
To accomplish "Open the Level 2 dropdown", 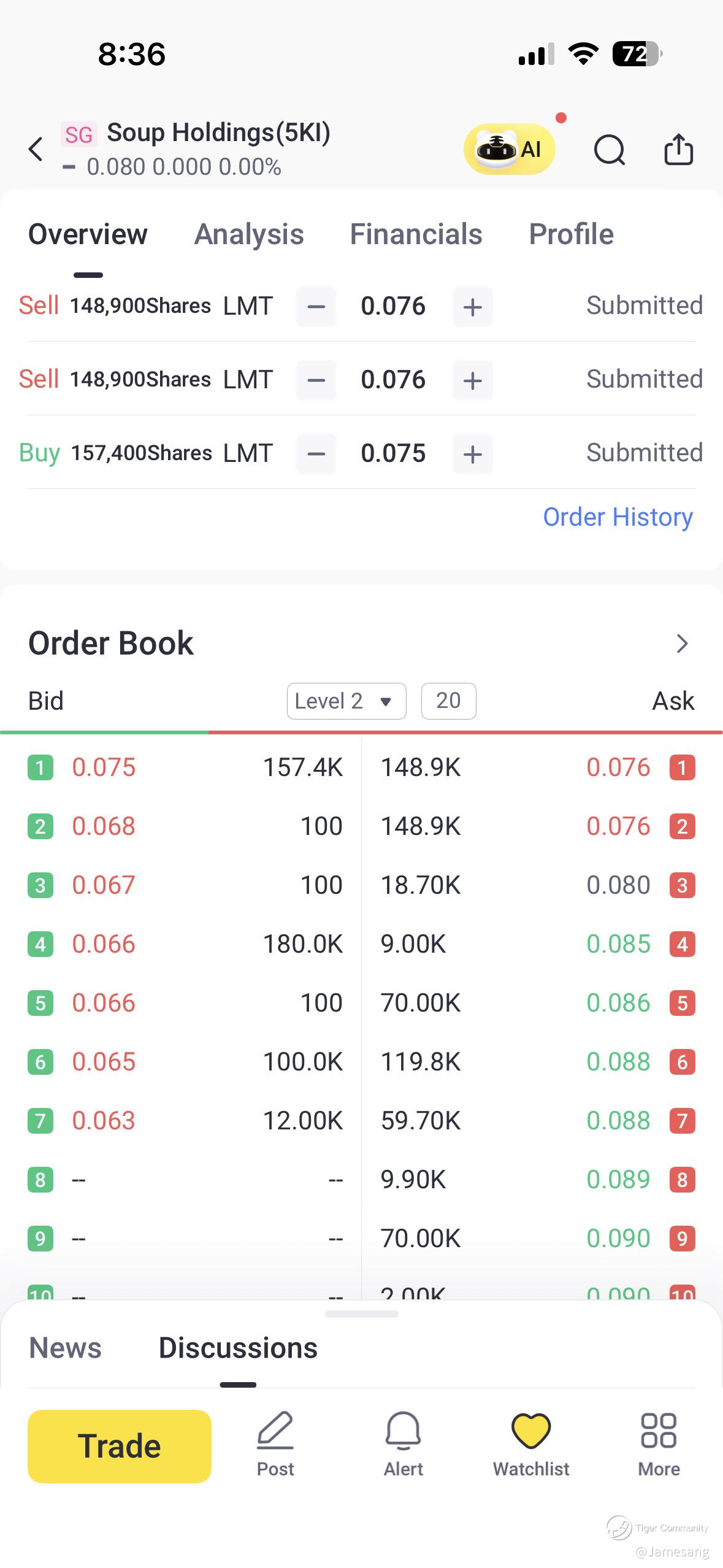I will [x=346, y=701].
